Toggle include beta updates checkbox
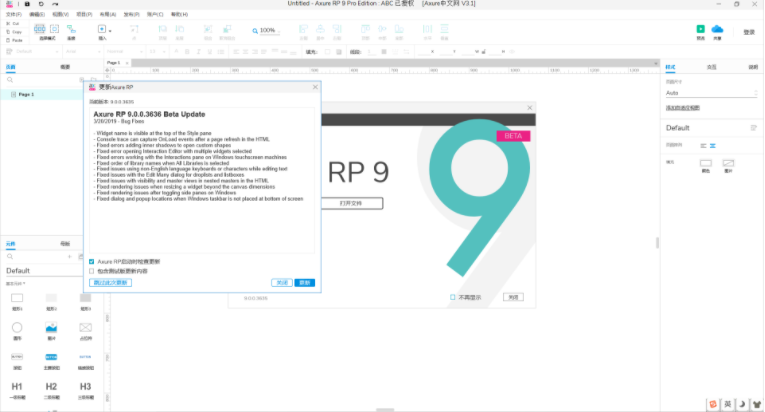Screen dimensions: 765x412 pos(92,271)
